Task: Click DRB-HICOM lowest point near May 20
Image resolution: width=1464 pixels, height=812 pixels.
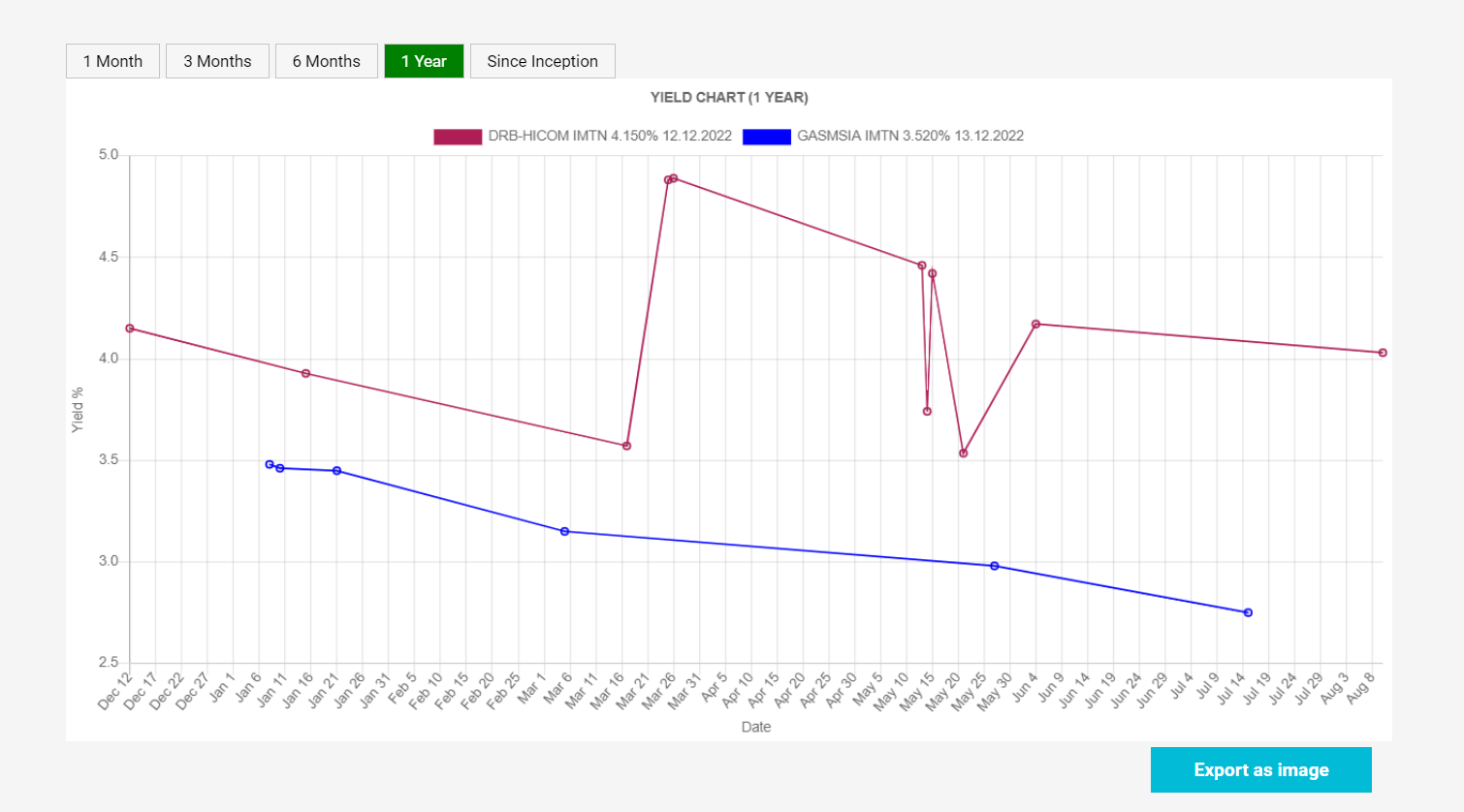Action: (963, 453)
